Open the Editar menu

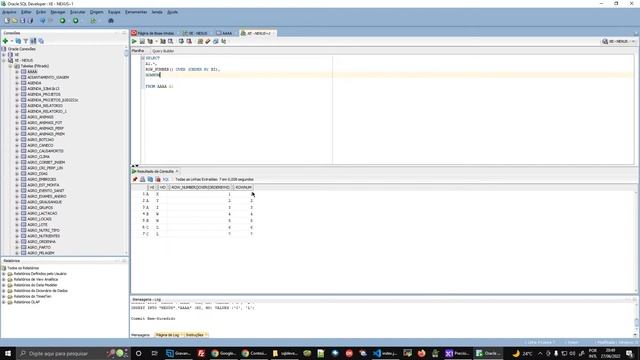(26, 12)
